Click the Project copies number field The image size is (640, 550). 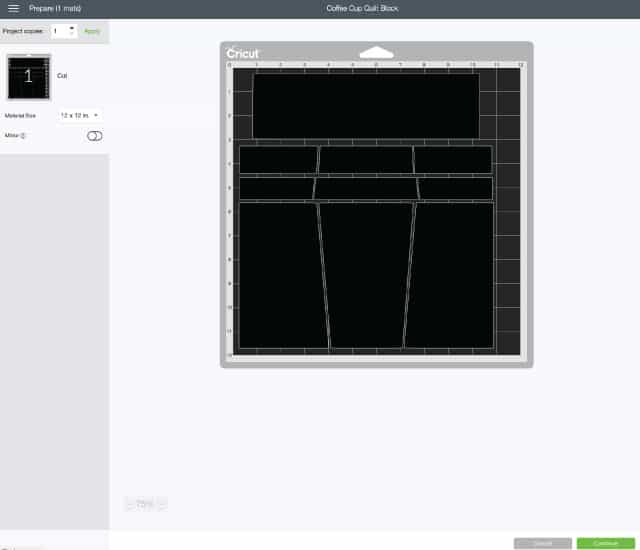point(64,31)
